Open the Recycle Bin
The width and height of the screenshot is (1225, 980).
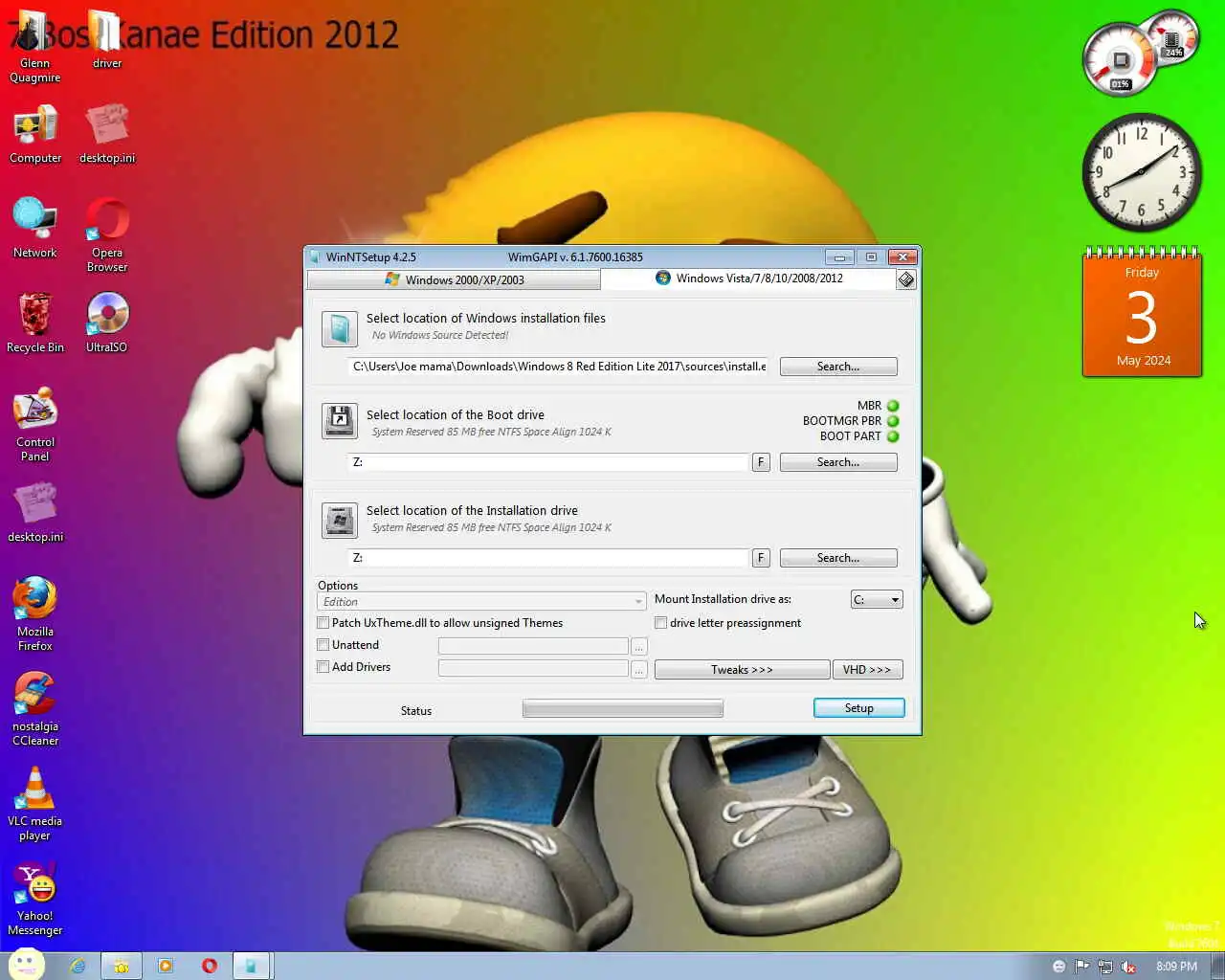[35, 323]
